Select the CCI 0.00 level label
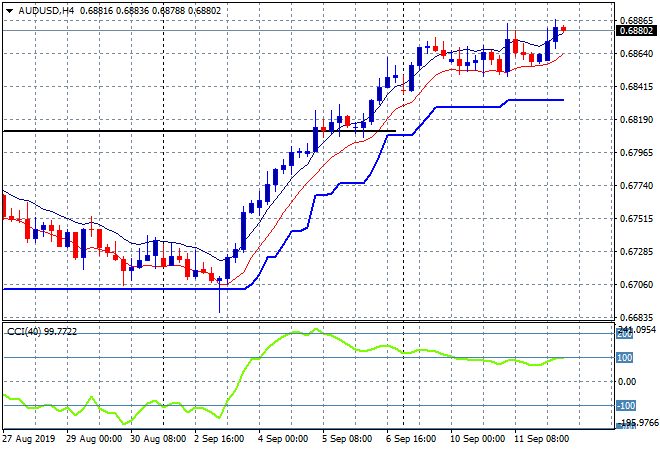The width and height of the screenshot is (660, 450). click(x=627, y=382)
